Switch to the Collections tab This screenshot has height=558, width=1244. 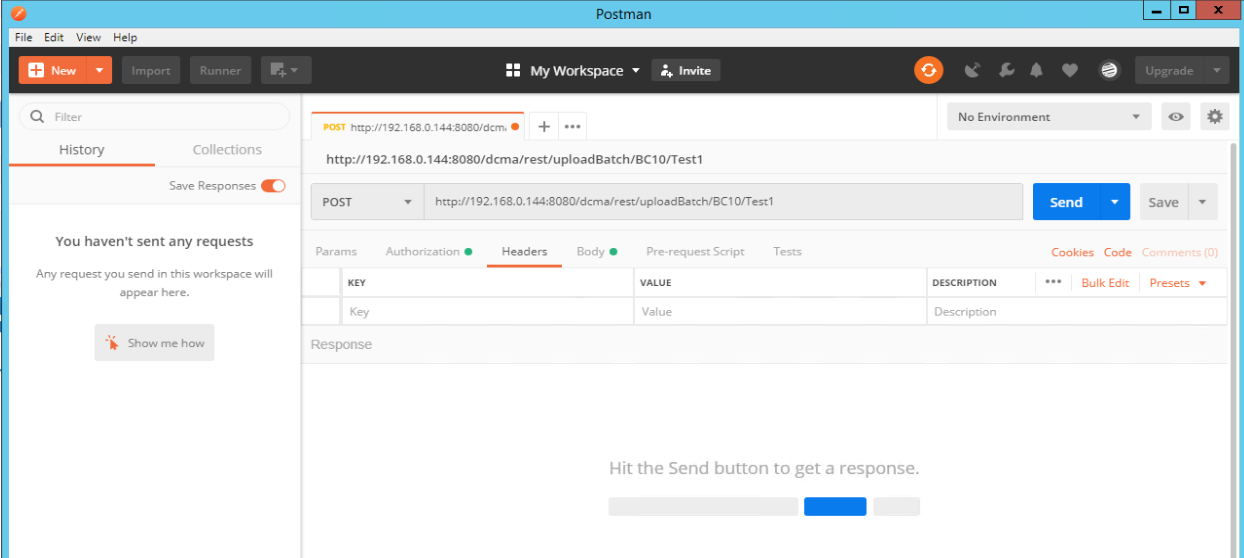(x=227, y=149)
